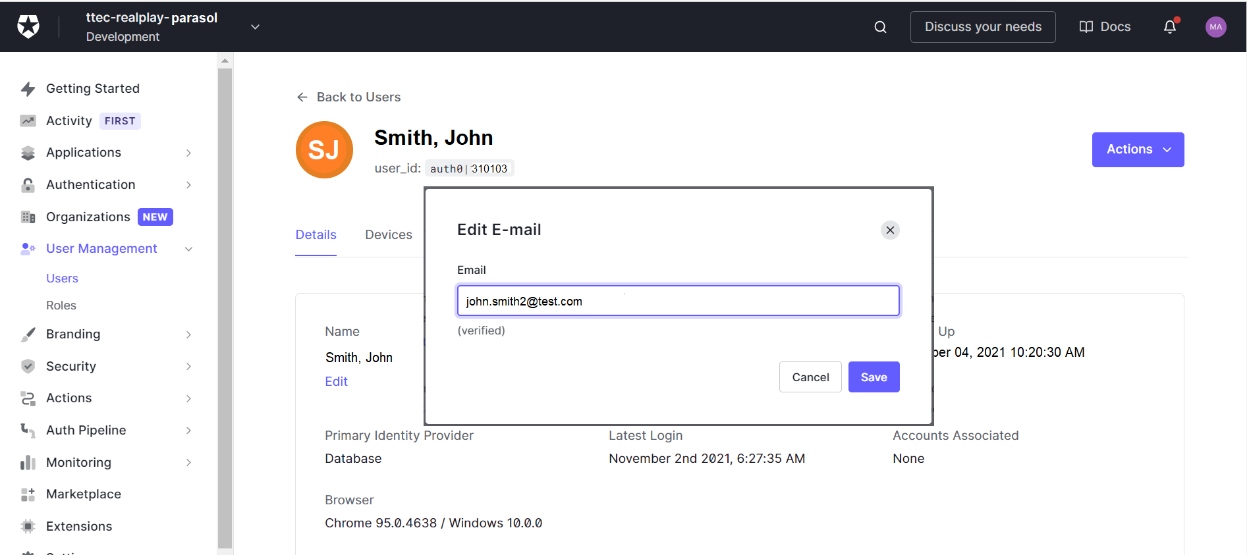Image resolution: width=1249 pixels, height=555 pixels.
Task: Click the MA user avatar
Action: (1215, 27)
